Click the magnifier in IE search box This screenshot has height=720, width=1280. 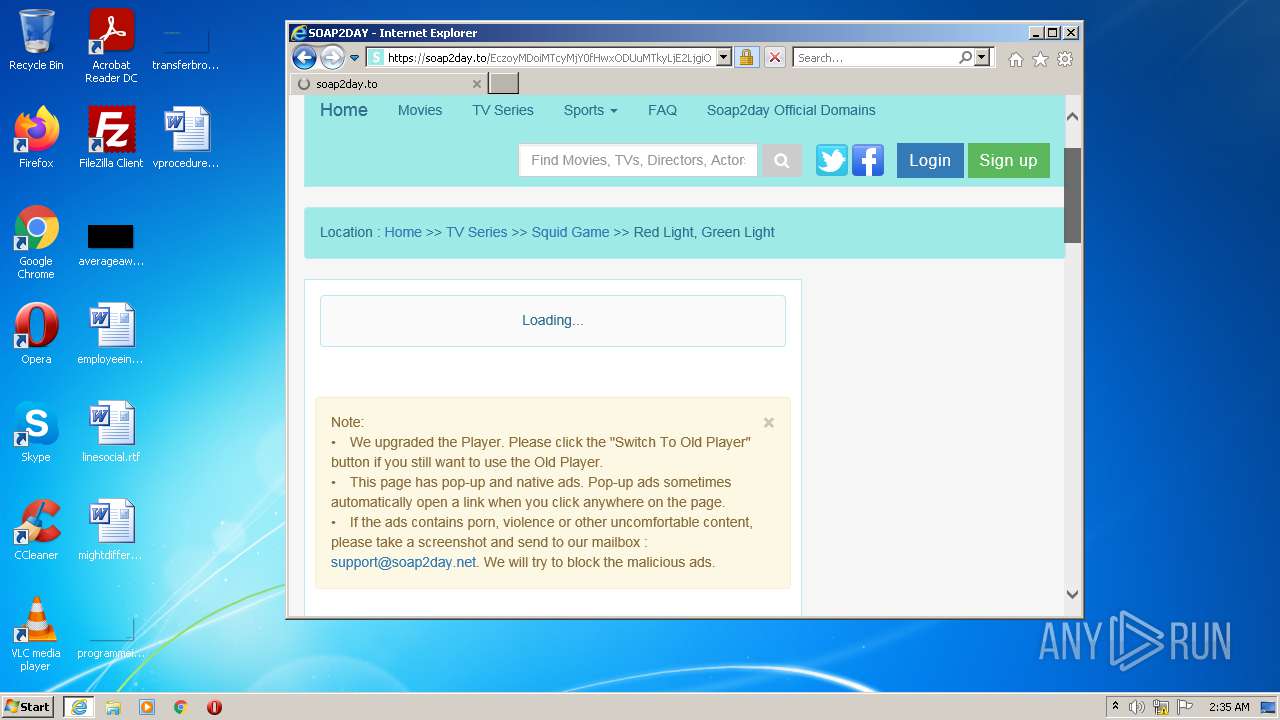point(965,58)
